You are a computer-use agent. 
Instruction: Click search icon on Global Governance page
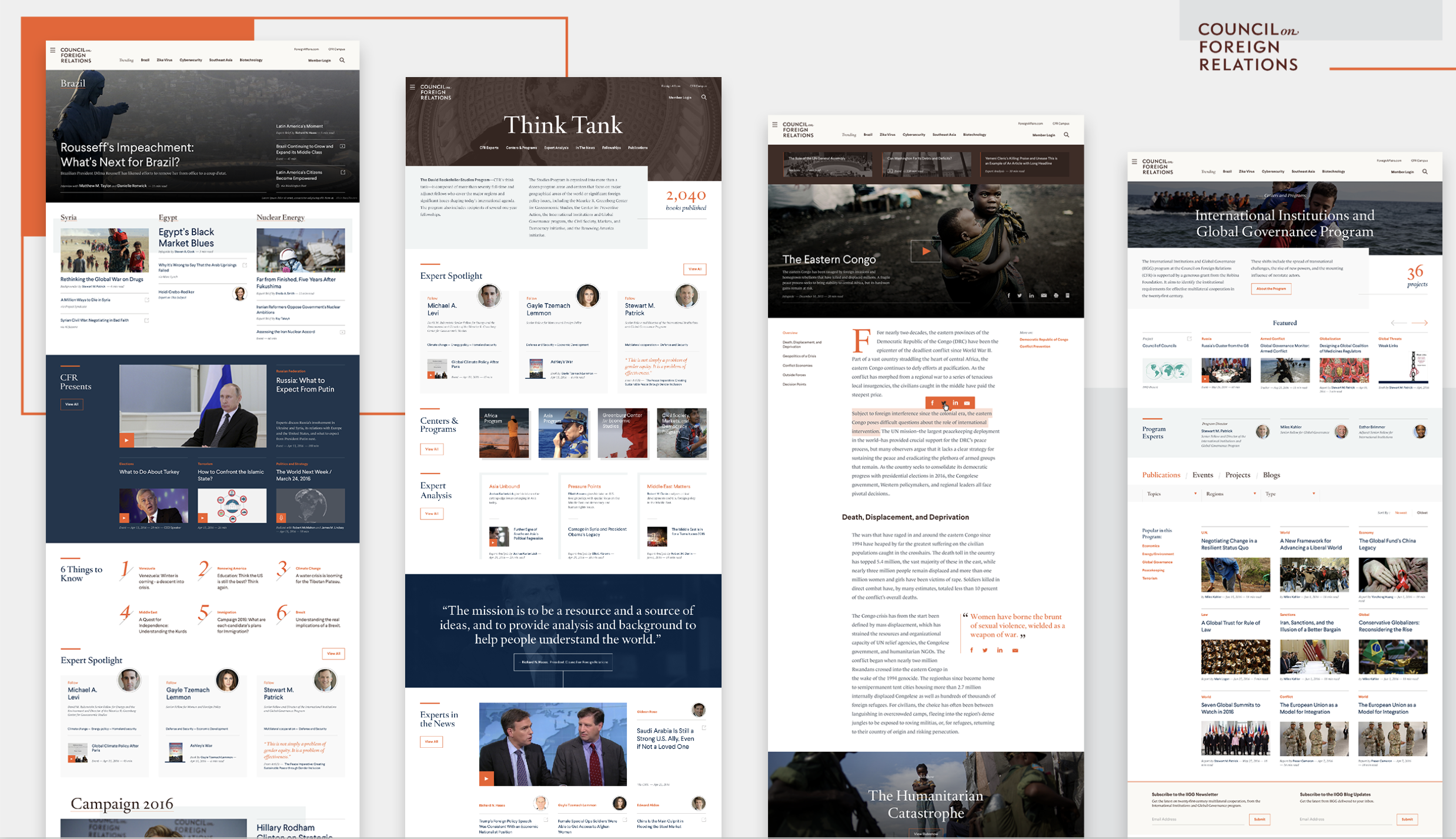1425,172
